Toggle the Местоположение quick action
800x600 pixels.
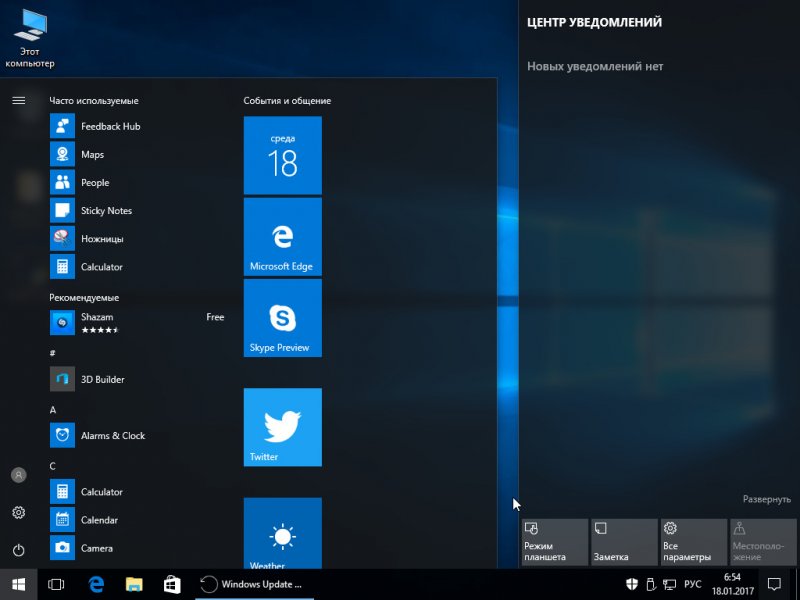[x=763, y=542]
